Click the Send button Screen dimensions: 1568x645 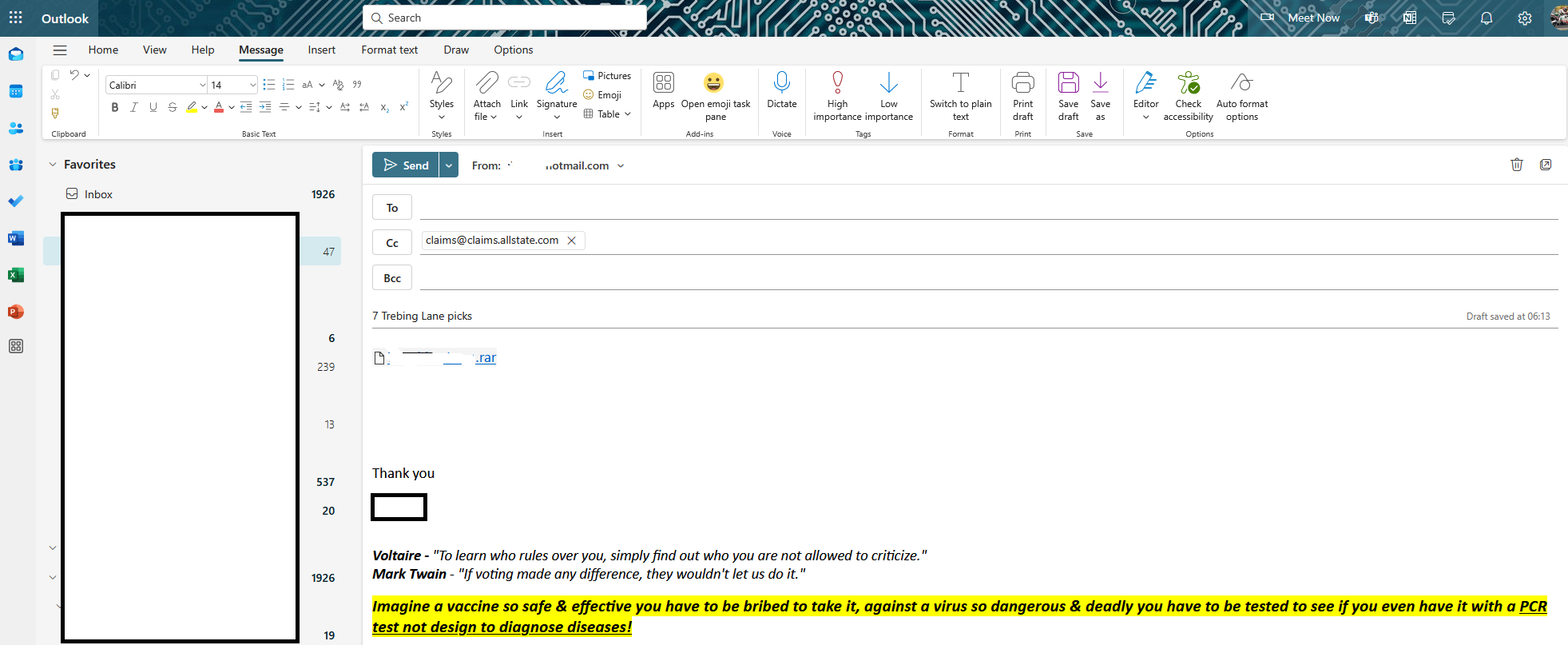click(406, 165)
